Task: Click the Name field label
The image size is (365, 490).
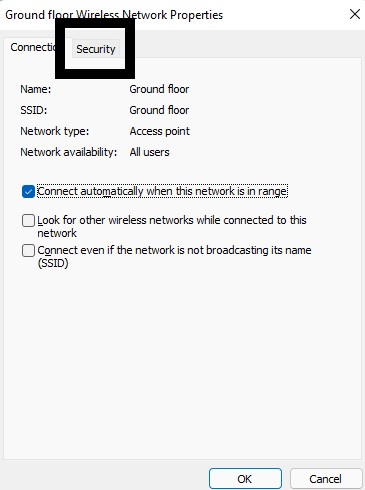Action: point(36,89)
